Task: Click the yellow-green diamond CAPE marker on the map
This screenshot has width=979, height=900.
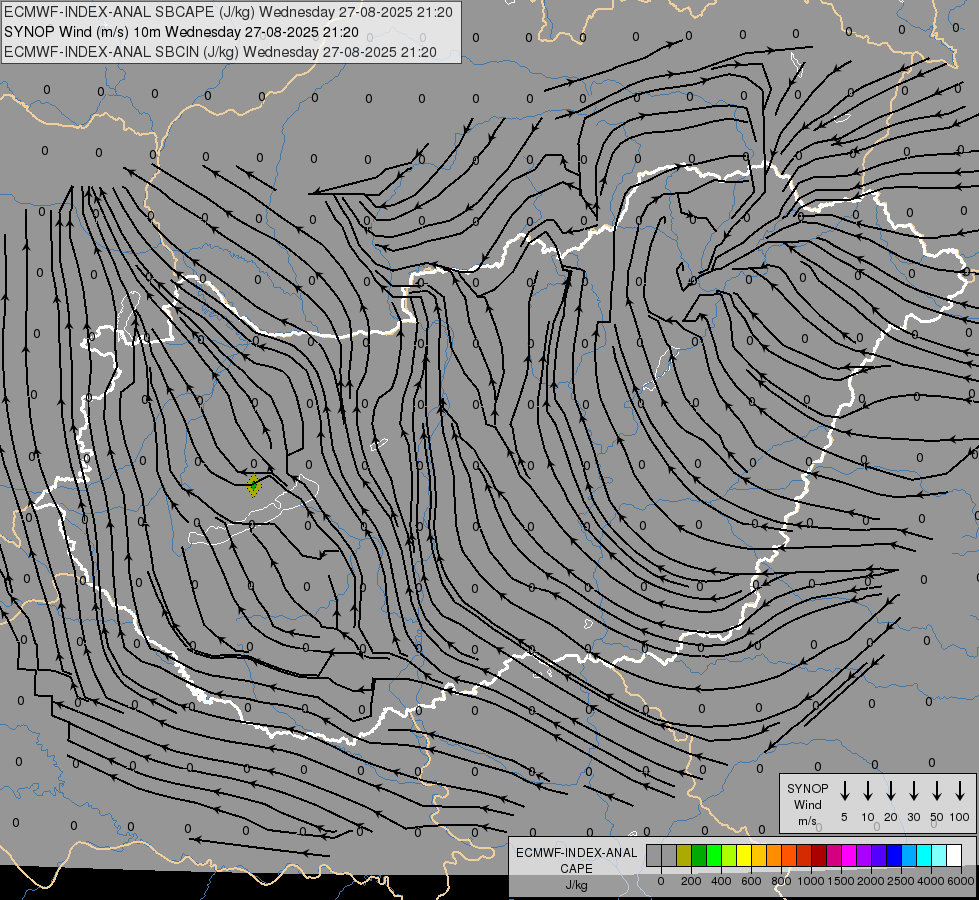Action: [253, 485]
